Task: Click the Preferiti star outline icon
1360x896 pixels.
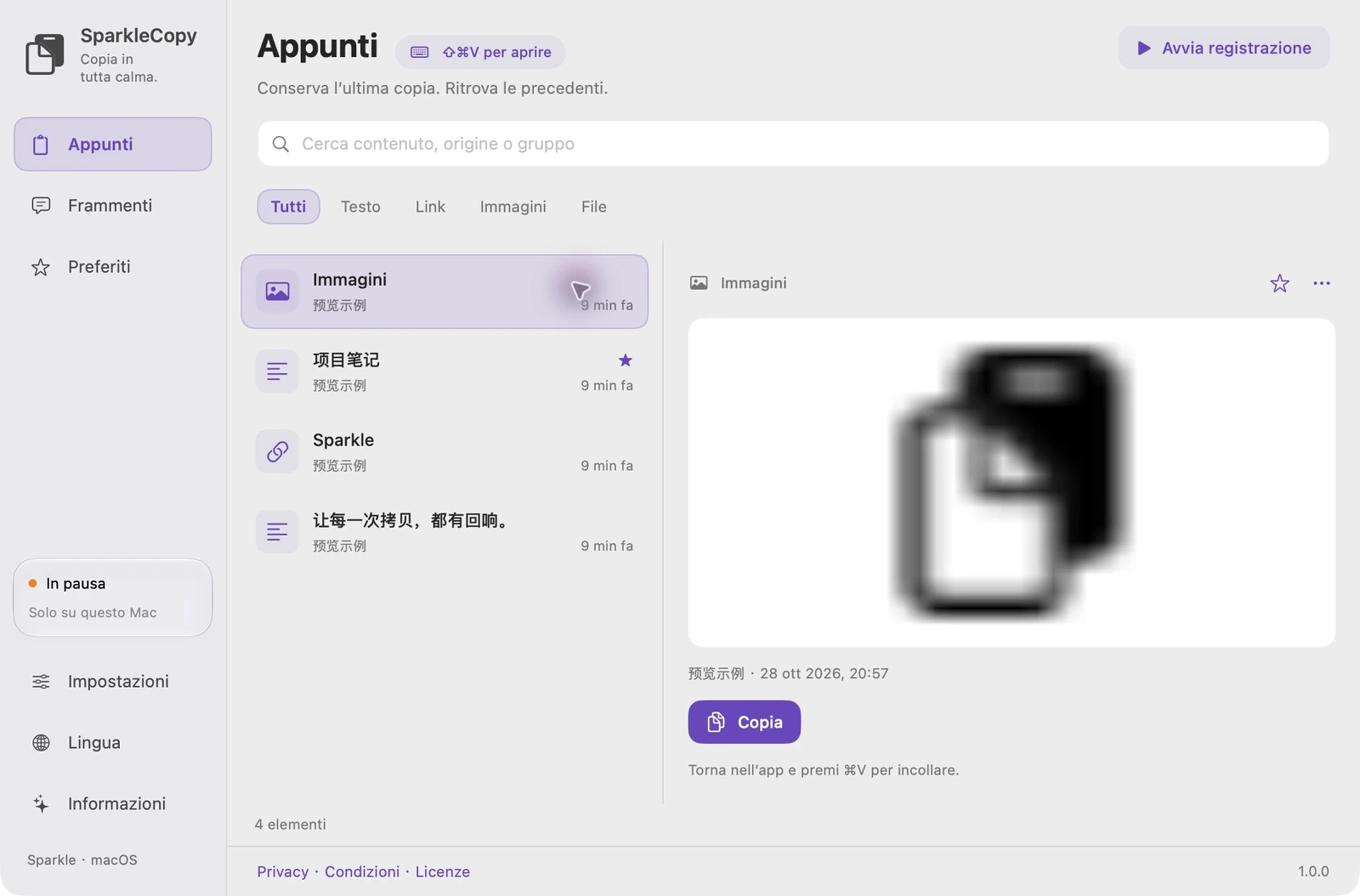Action: coord(41,267)
